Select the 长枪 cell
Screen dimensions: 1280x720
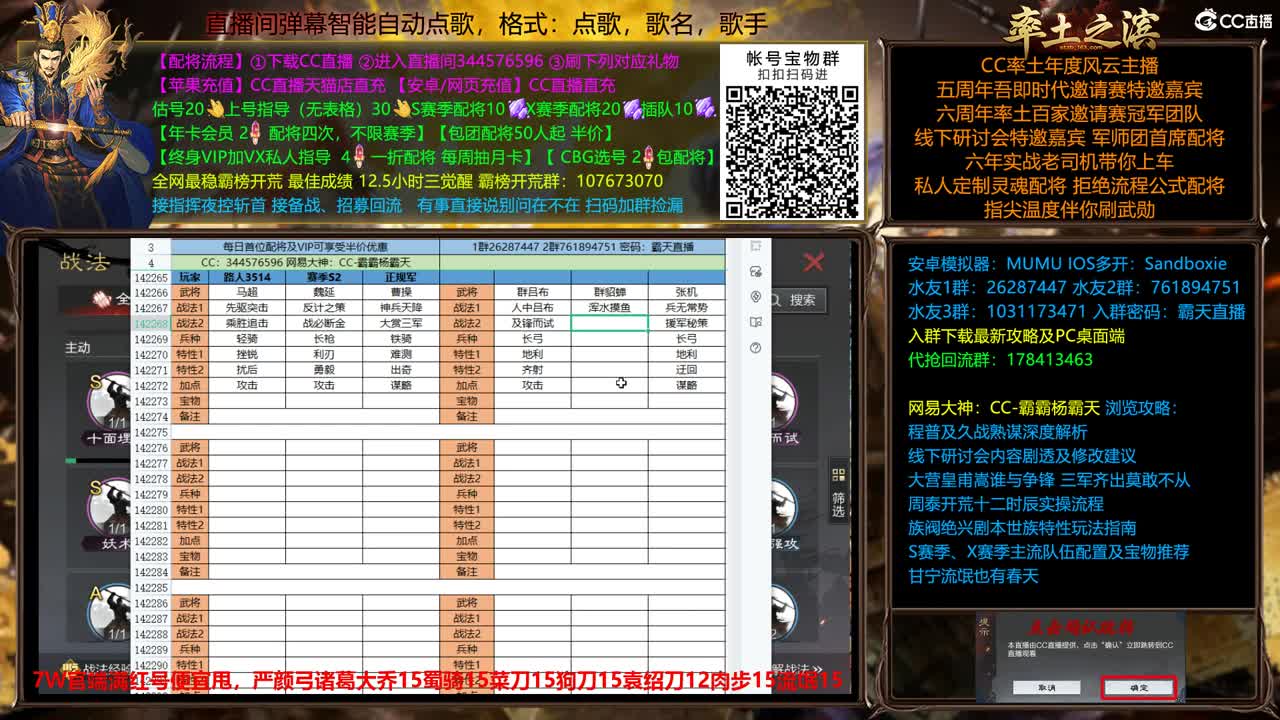click(324, 339)
